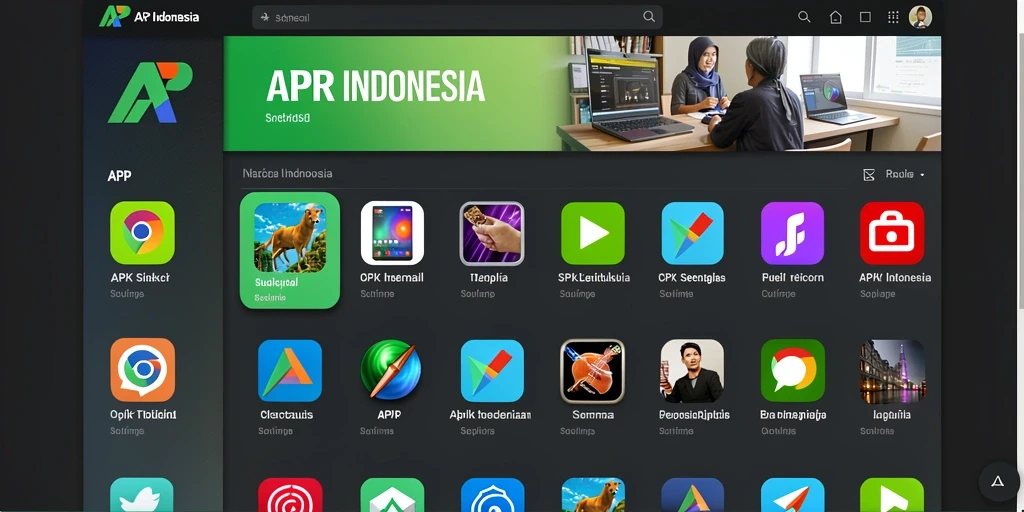This screenshot has width=1024, height=512.
Task: Click the search magnifier icon in top-right header
Action: pos(804,17)
